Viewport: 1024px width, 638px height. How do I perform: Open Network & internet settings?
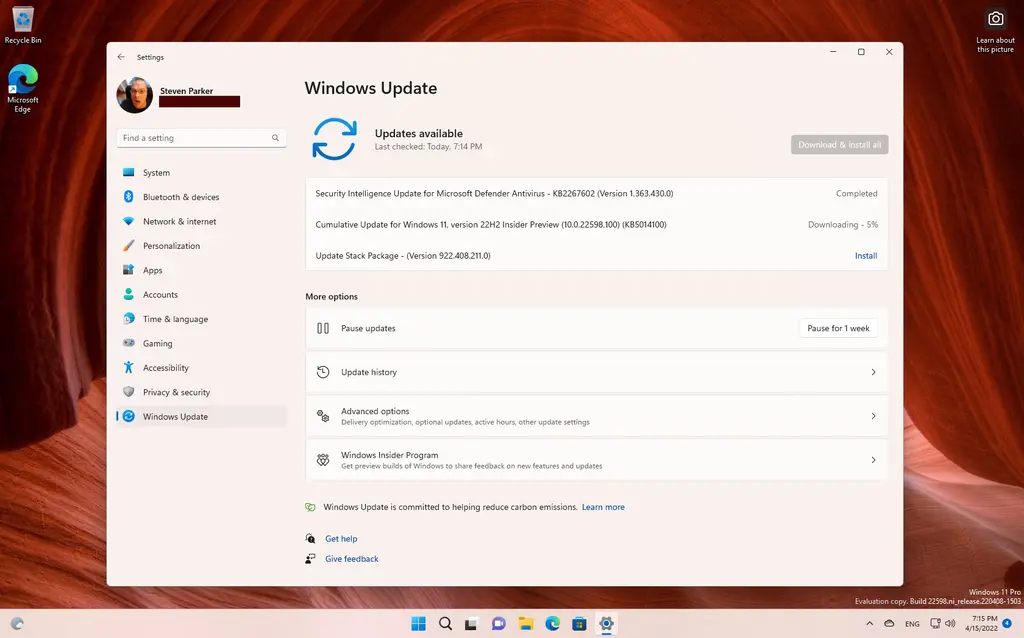point(179,221)
